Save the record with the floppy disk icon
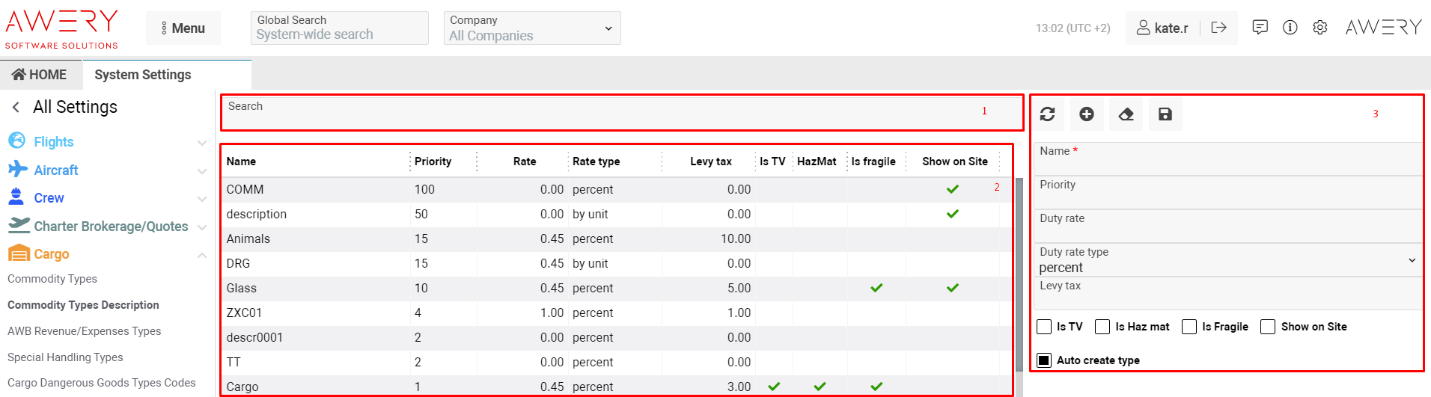Image resolution: width=1431 pixels, height=397 pixels. (1165, 115)
